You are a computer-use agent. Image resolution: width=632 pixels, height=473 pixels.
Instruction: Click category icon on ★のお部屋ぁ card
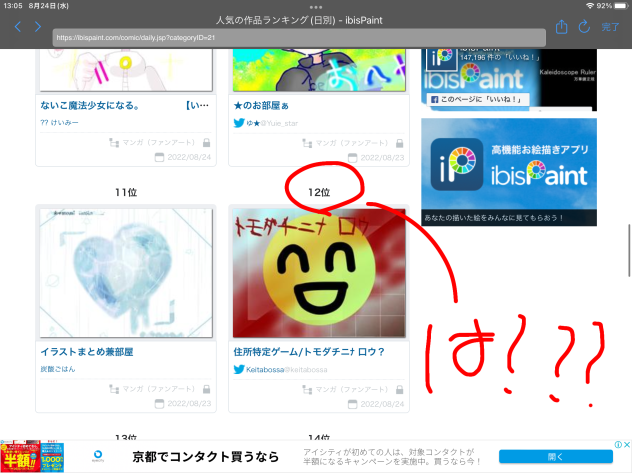point(307,143)
